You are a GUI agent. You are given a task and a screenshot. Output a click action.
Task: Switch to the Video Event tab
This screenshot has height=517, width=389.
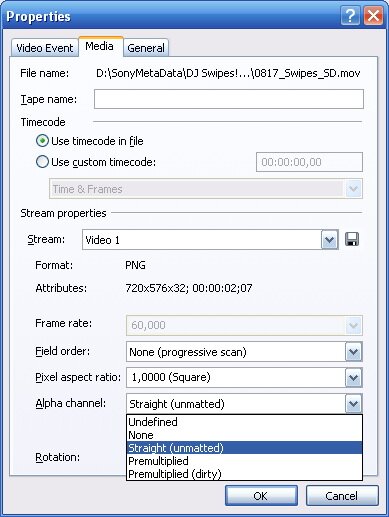[x=45, y=48]
